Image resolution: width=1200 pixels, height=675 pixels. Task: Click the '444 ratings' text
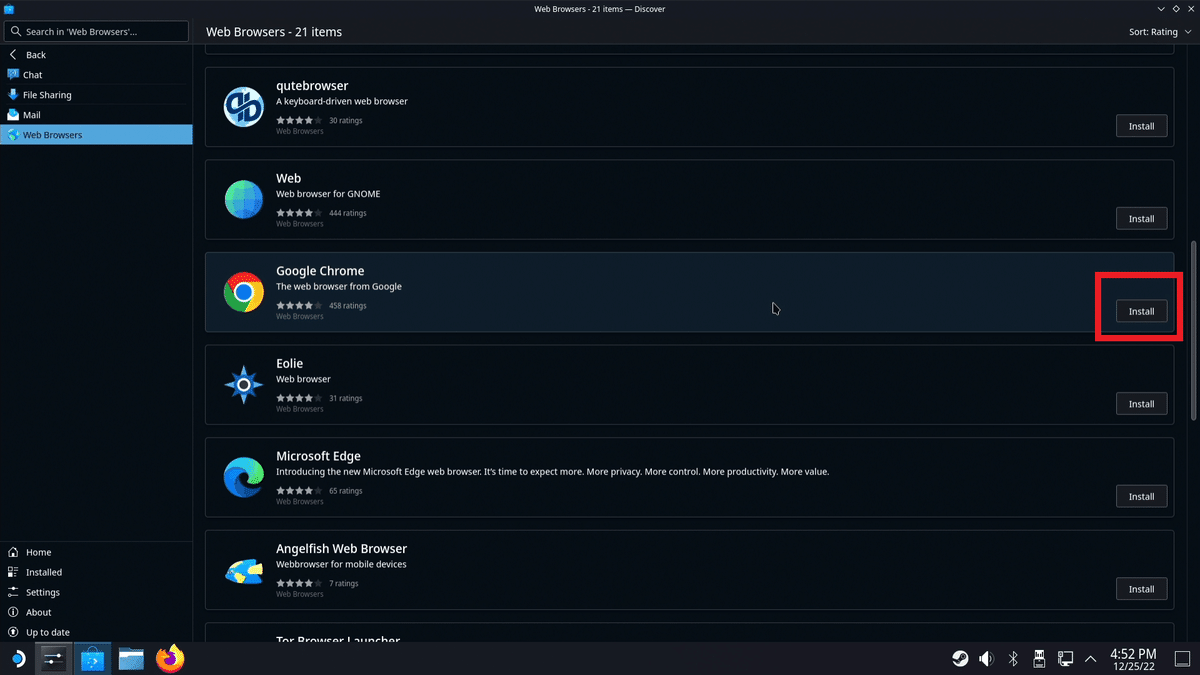pyautogui.click(x=348, y=213)
